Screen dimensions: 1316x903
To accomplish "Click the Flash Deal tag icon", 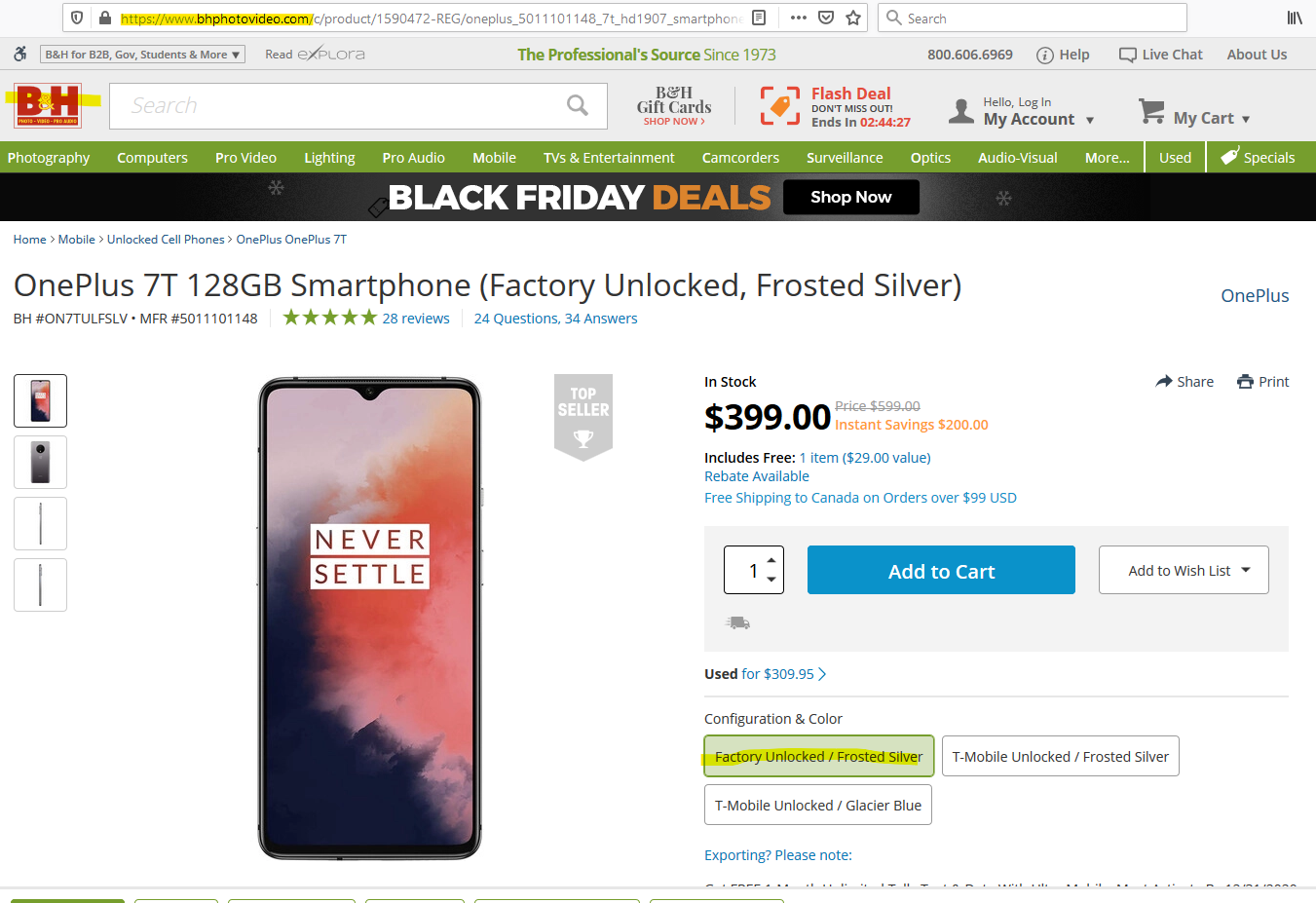I will point(780,106).
